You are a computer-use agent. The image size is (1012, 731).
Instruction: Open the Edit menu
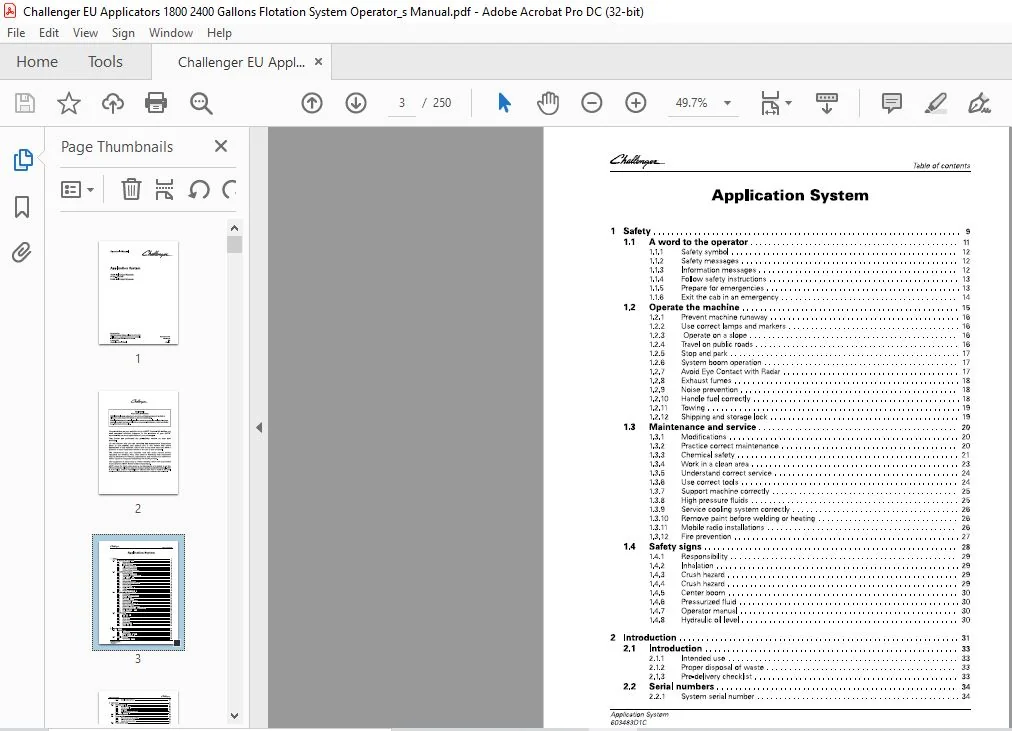click(x=48, y=33)
